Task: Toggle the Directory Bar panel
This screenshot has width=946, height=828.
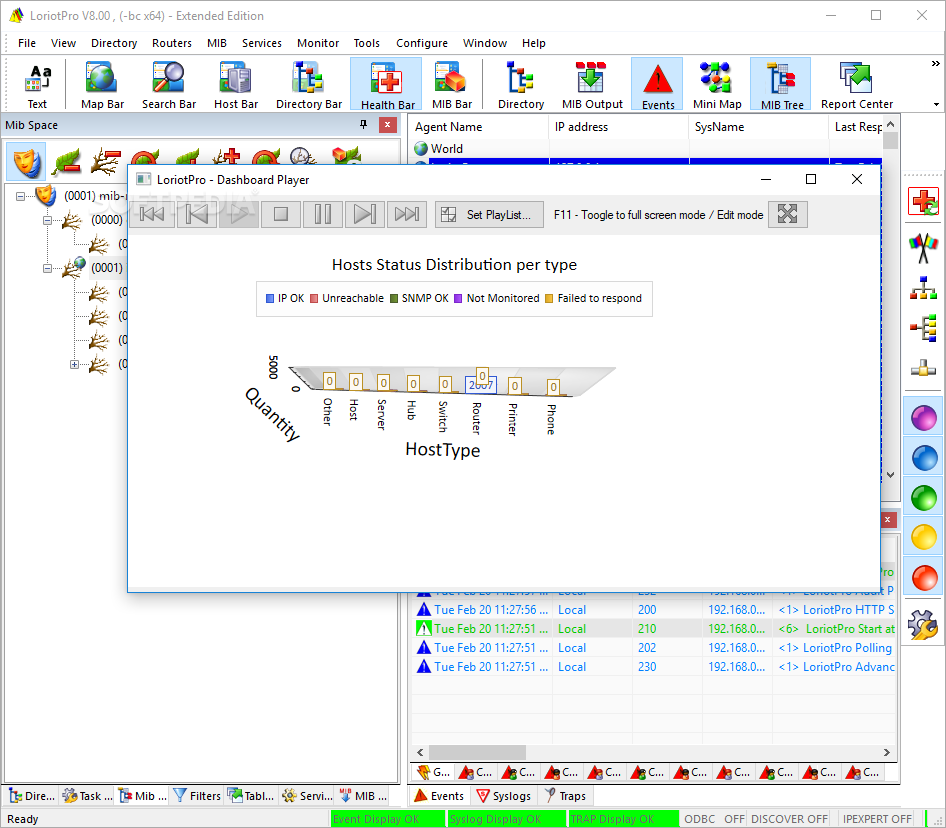Action: point(308,85)
